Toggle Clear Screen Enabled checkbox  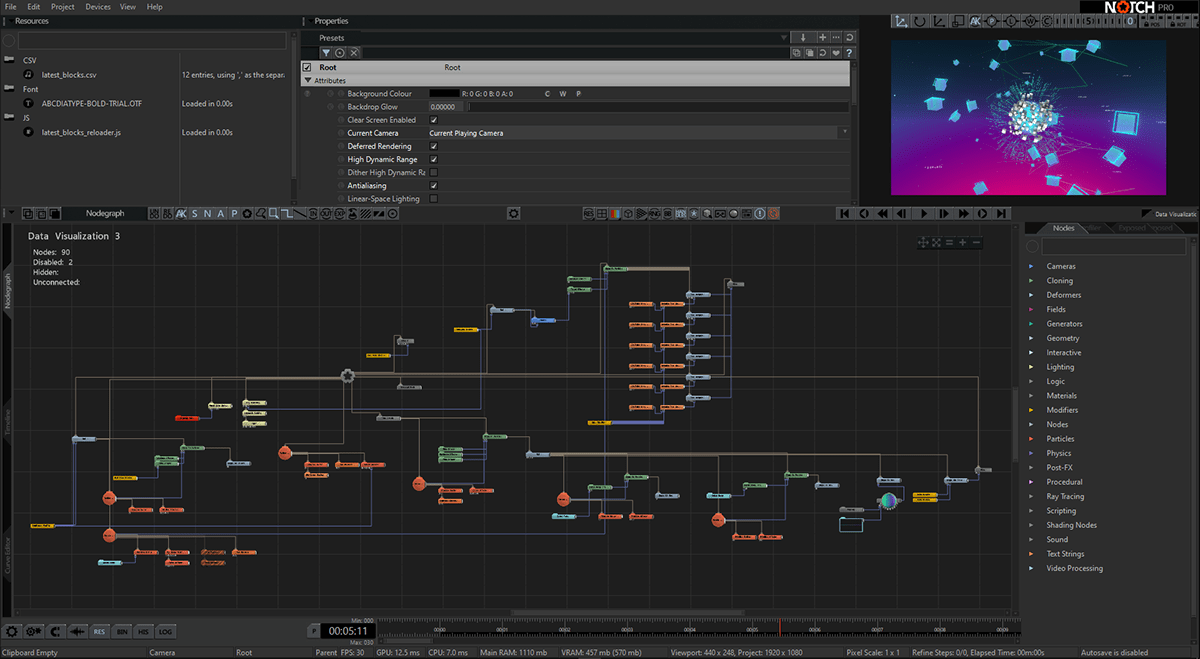[433, 120]
